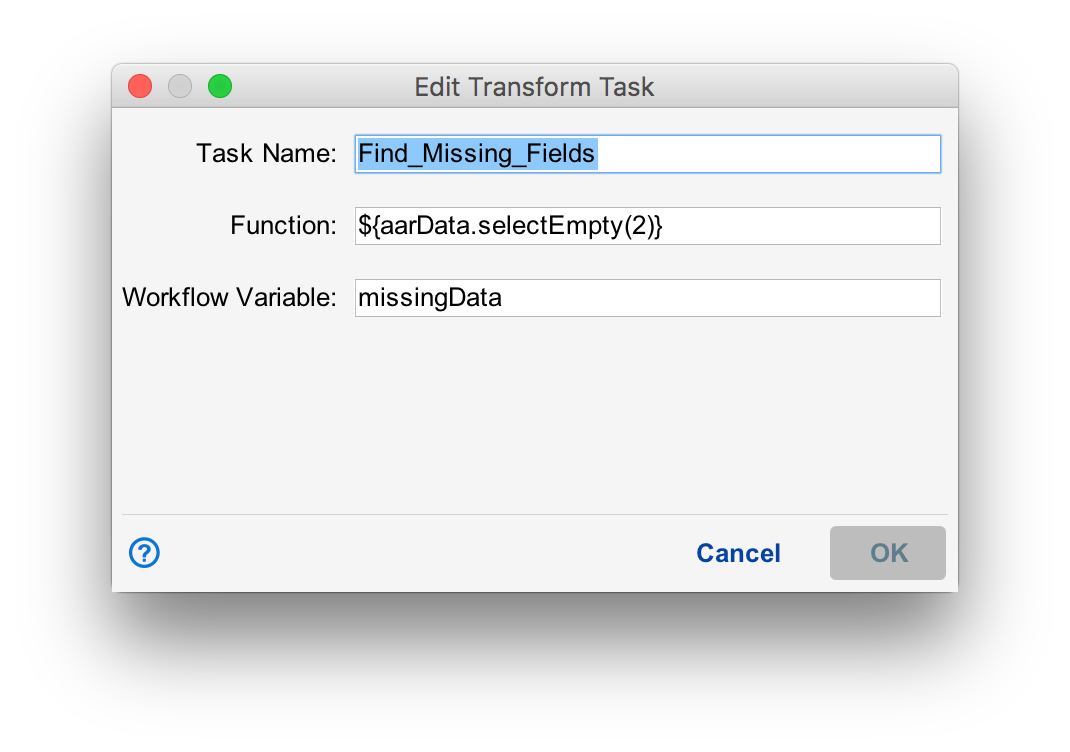Select the macOS zoom control on this dialog
1070x752 pixels.
(x=220, y=86)
